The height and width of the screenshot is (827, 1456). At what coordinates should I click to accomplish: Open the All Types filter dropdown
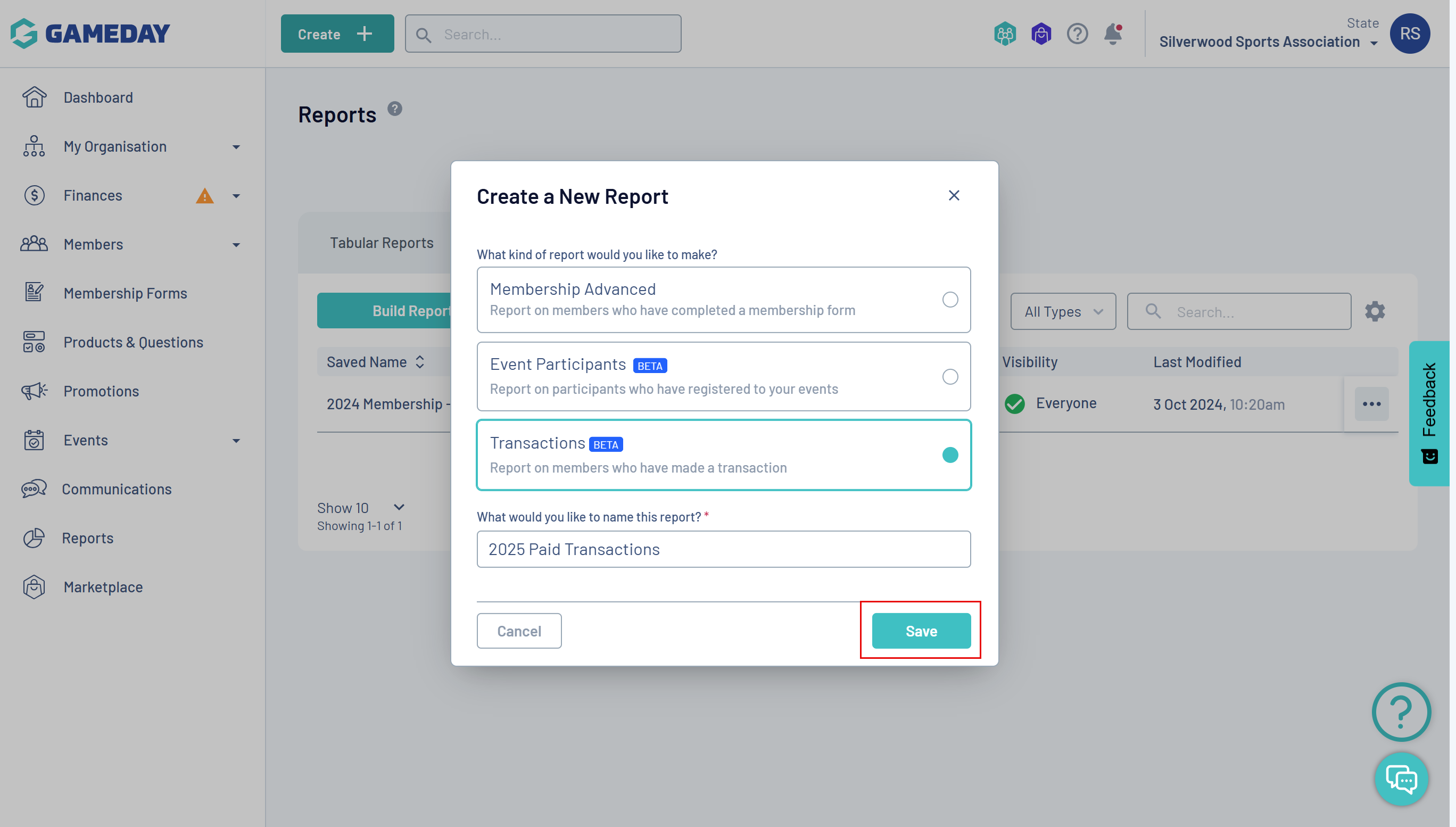click(1063, 311)
